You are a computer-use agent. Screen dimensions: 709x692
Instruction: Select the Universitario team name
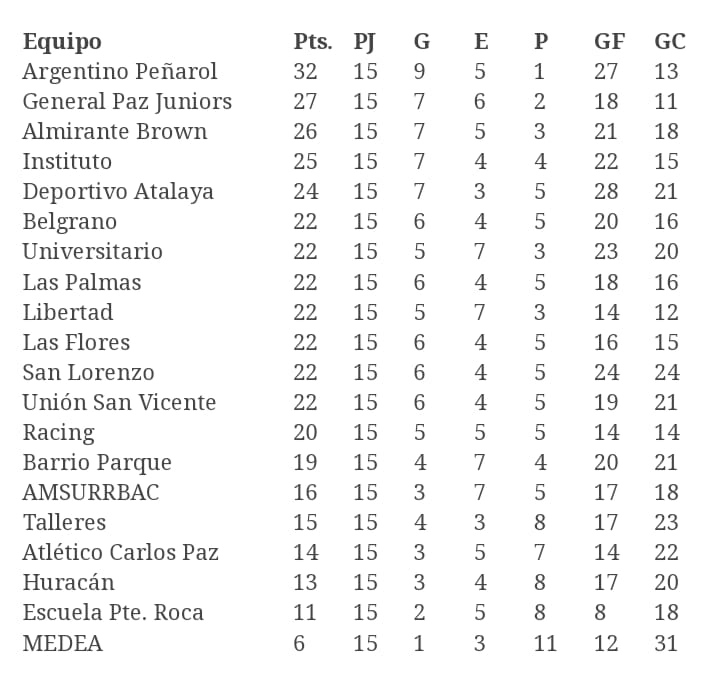pos(92,252)
